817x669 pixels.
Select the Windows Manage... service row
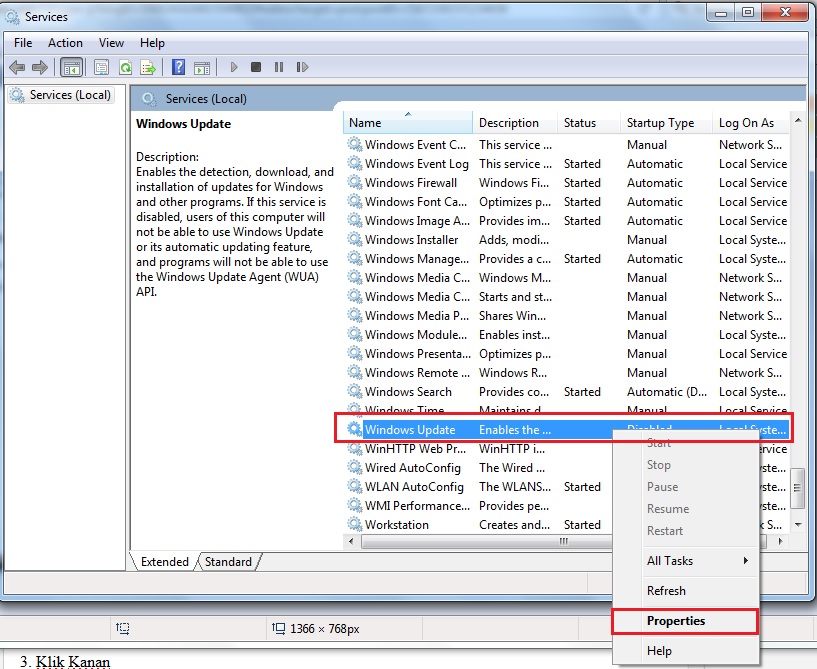[567, 258]
